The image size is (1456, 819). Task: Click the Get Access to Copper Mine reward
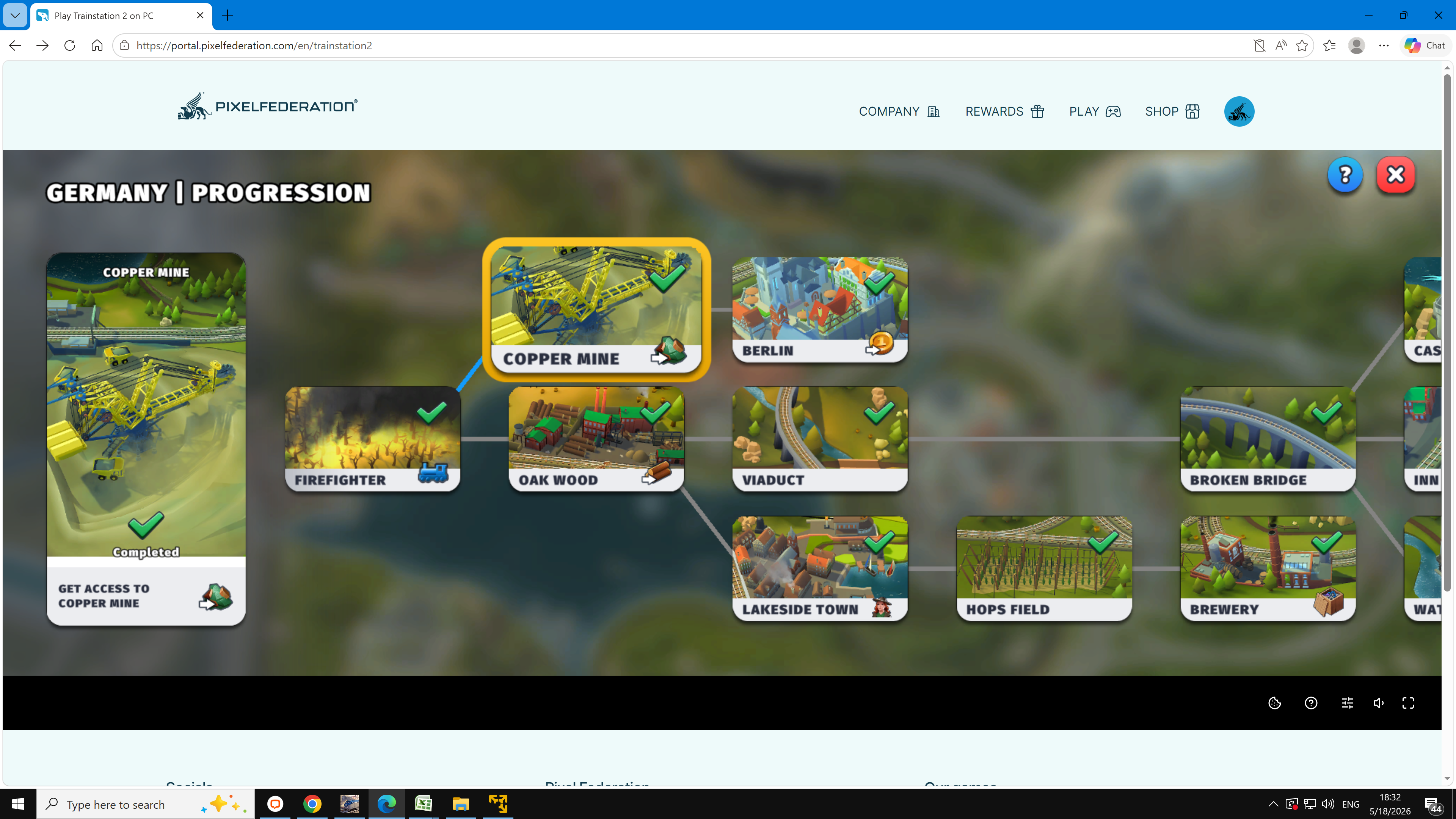point(146,596)
